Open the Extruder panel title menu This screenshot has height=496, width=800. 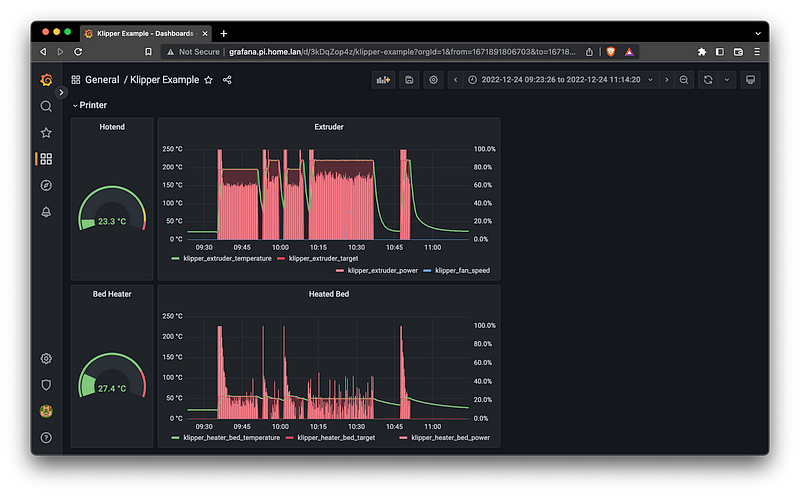tap(329, 127)
